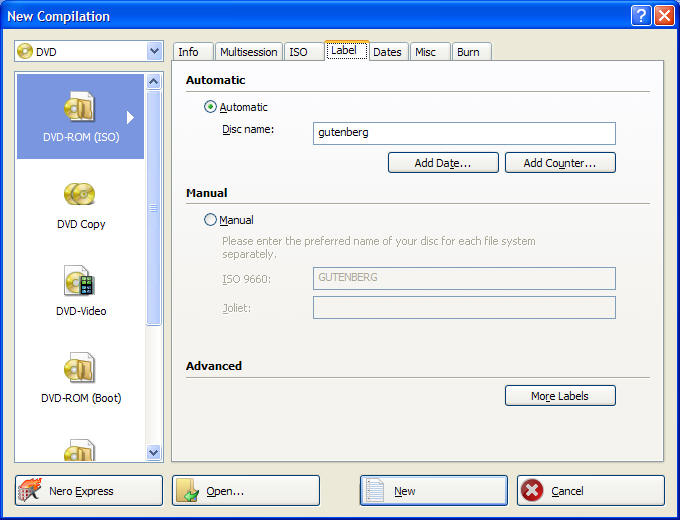Screen dimensions: 680x520
Task: Open the ISO tab
Action: click(x=304, y=52)
